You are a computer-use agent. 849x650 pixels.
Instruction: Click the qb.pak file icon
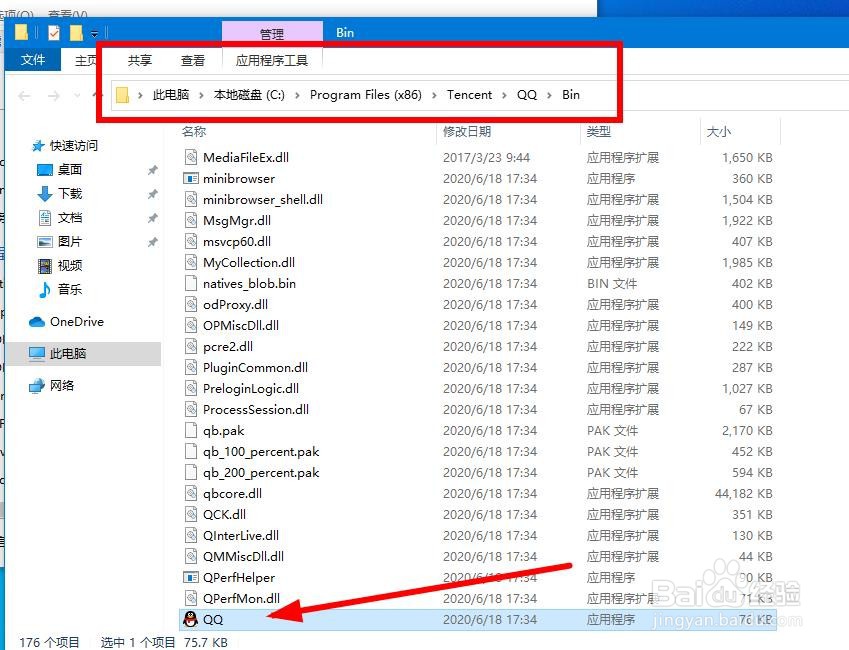point(191,431)
